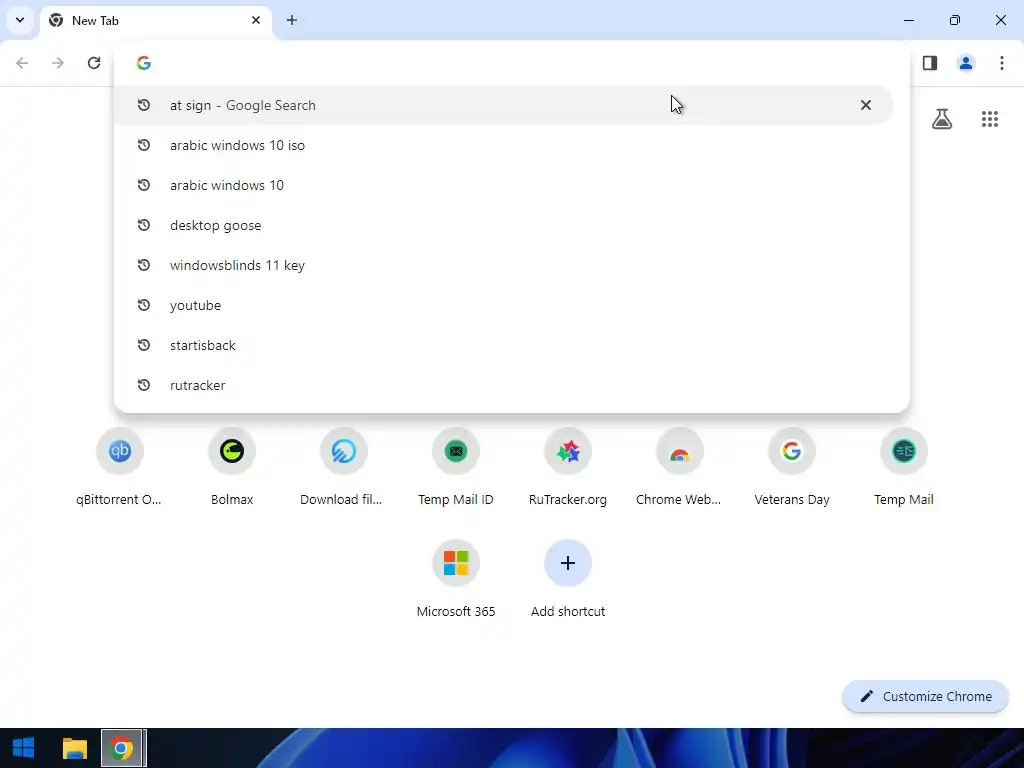The height and width of the screenshot is (768, 1024).
Task: Open the Chrome side panel
Action: tap(930, 63)
